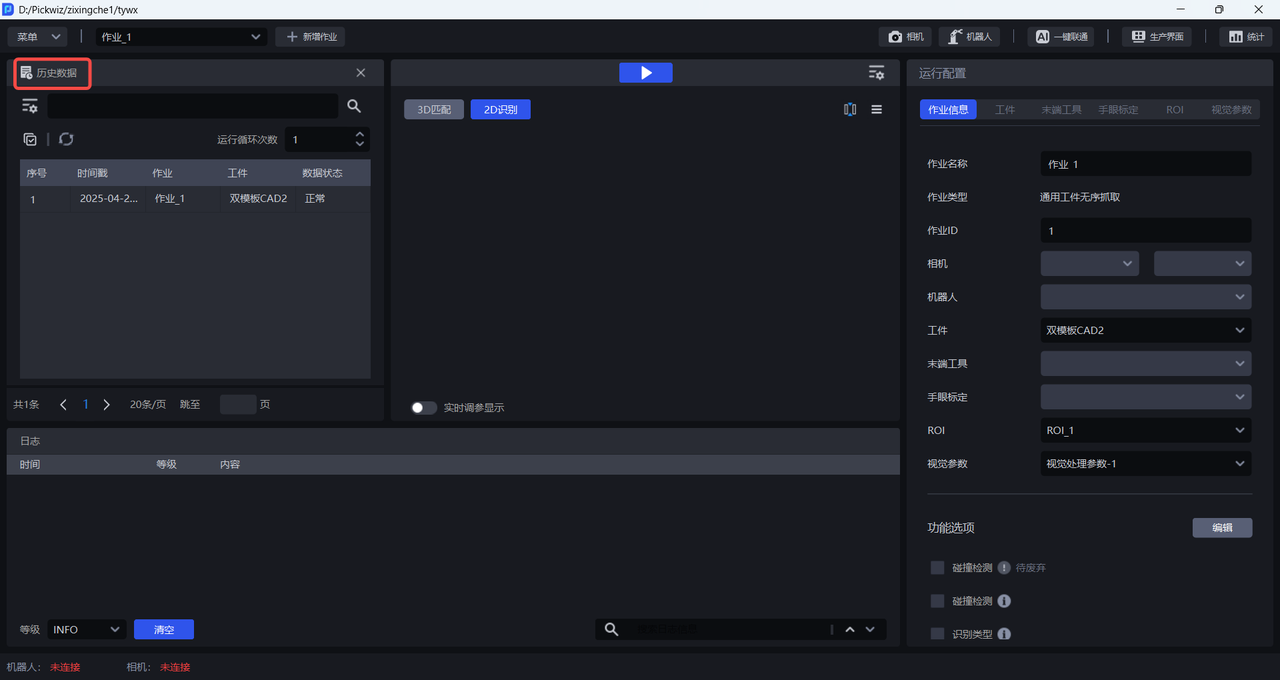The image size is (1280, 680).
Task: Click the 作业名称 input field
Action: (x=1145, y=164)
